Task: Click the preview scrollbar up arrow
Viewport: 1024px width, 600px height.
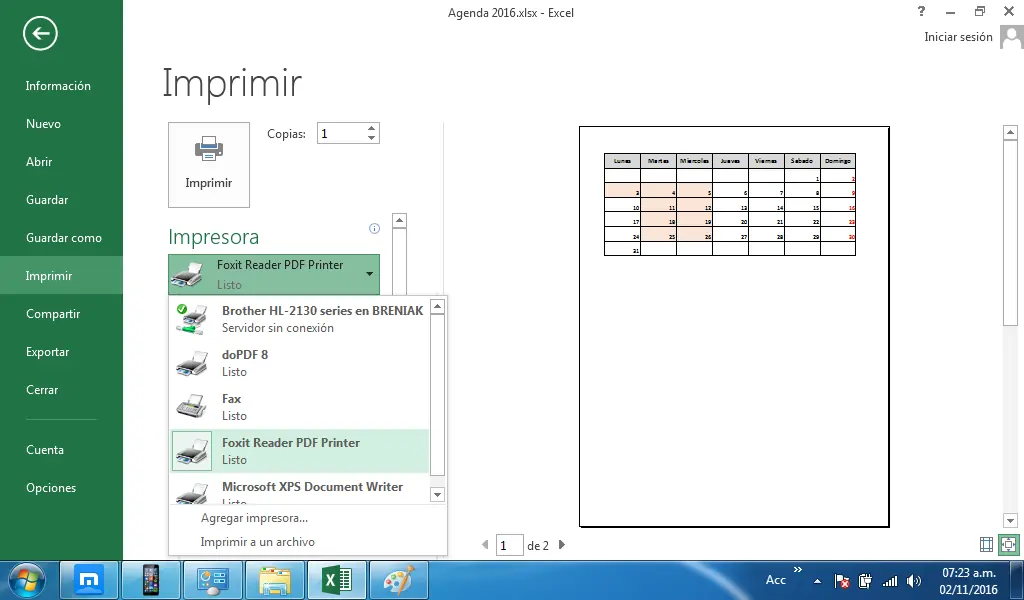Action: click(x=1010, y=133)
